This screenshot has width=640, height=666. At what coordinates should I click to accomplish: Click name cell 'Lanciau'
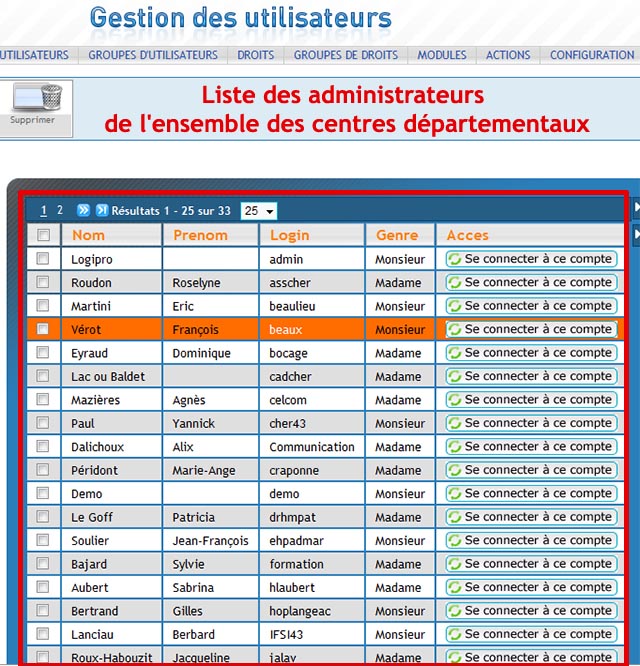click(x=92, y=635)
